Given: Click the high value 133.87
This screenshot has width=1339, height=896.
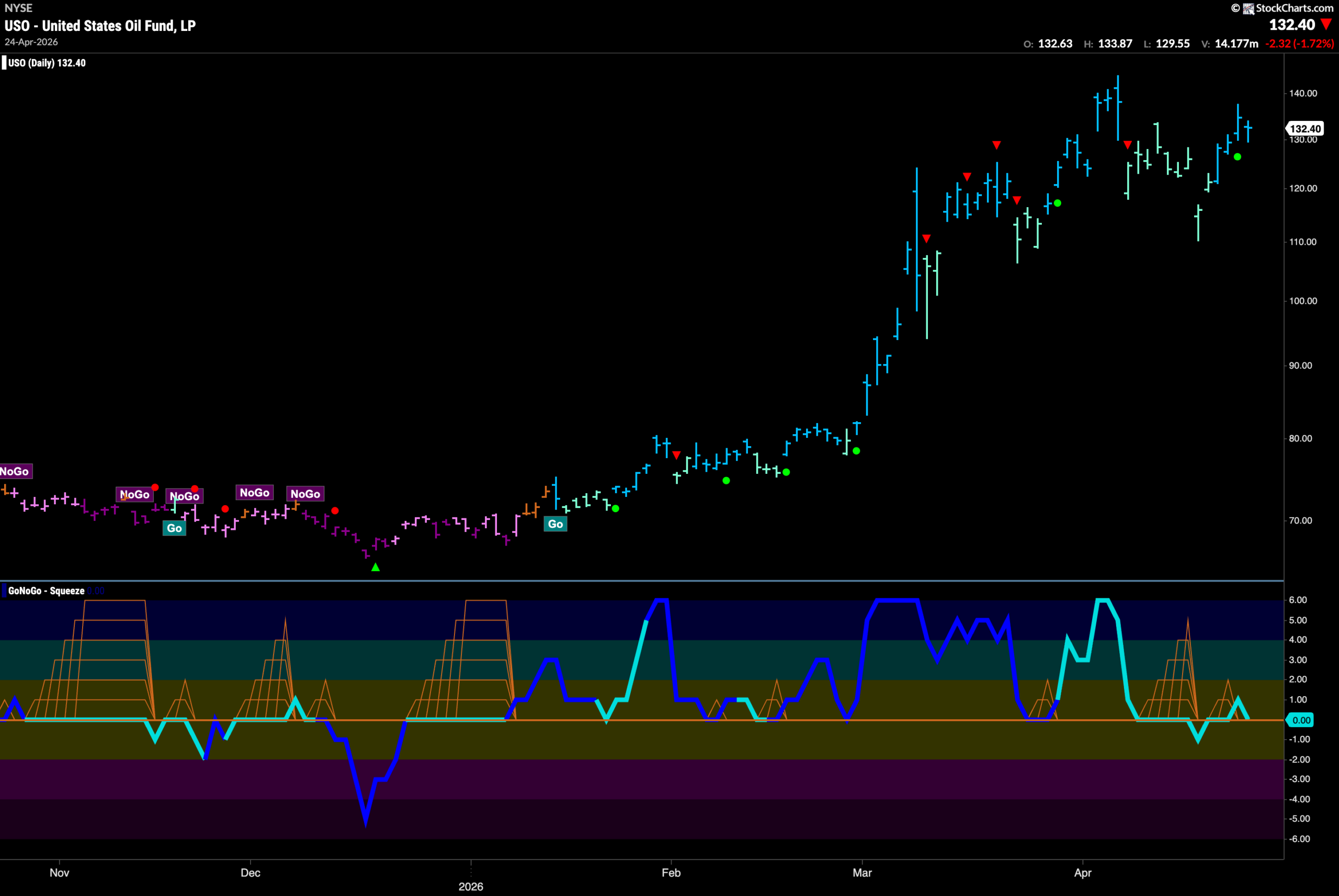Looking at the screenshot, I should coord(1115,44).
